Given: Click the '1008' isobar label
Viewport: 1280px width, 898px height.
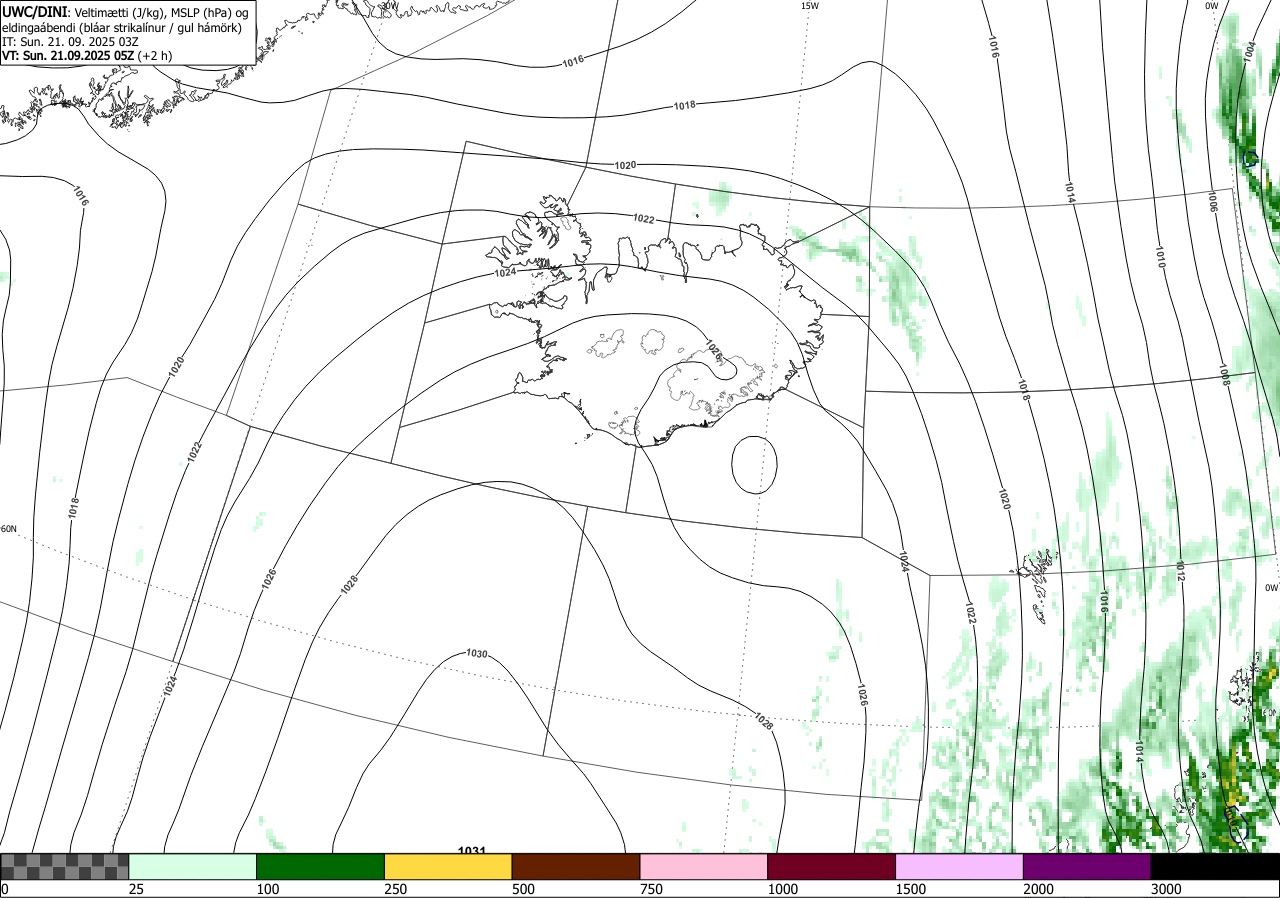Looking at the screenshot, I should pyautogui.click(x=1224, y=375).
